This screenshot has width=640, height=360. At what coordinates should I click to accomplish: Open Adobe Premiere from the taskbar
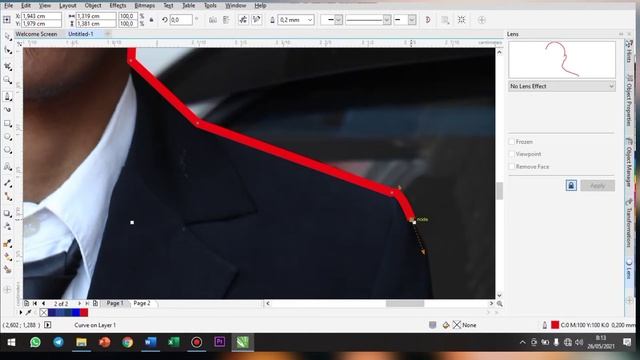pos(220,342)
